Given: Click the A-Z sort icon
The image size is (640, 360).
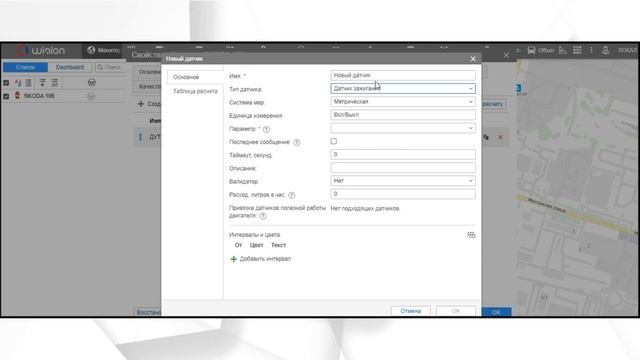Looking at the screenshot, I should (18, 83).
